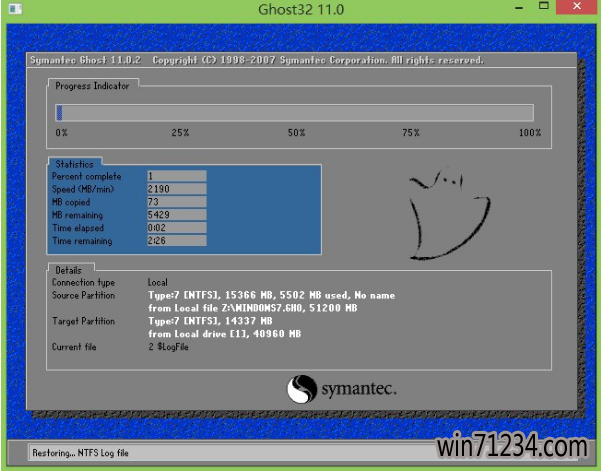602x471 pixels.
Task: Click the 100% label under progress bar
Action: tap(529, 133)
